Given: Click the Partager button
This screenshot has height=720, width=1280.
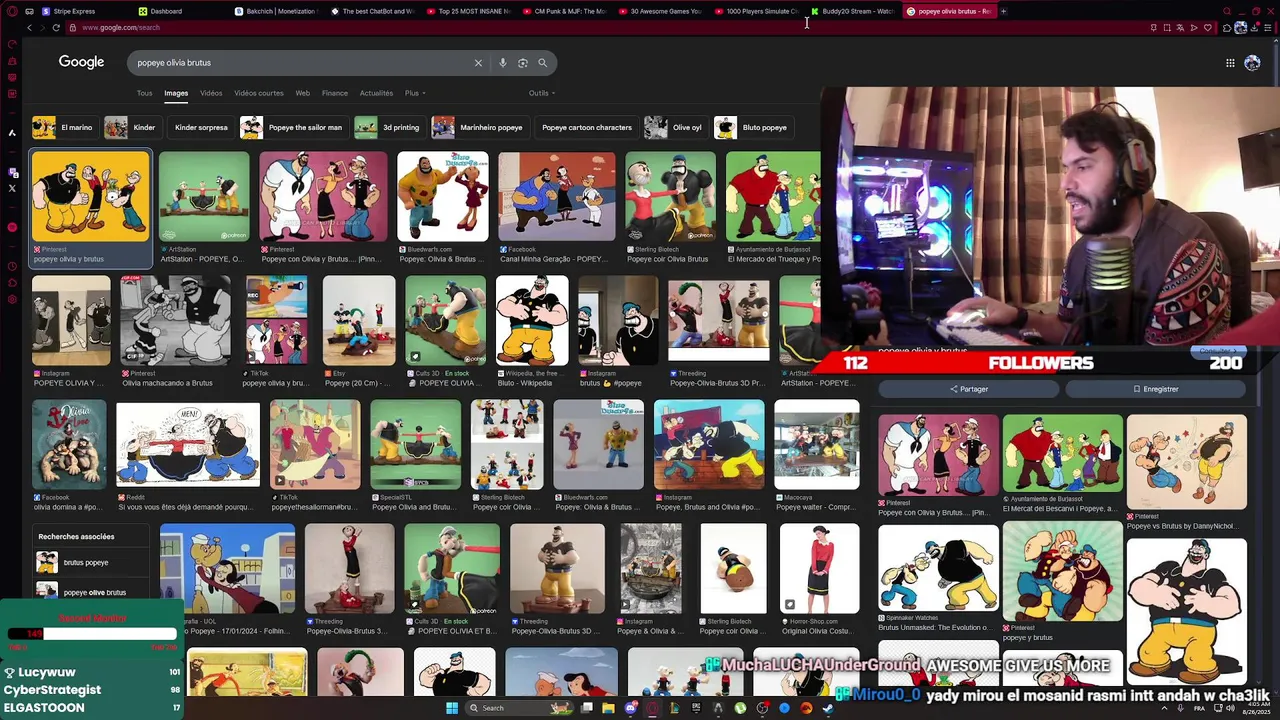Looking at the screenshot, I should click(968, 389).
